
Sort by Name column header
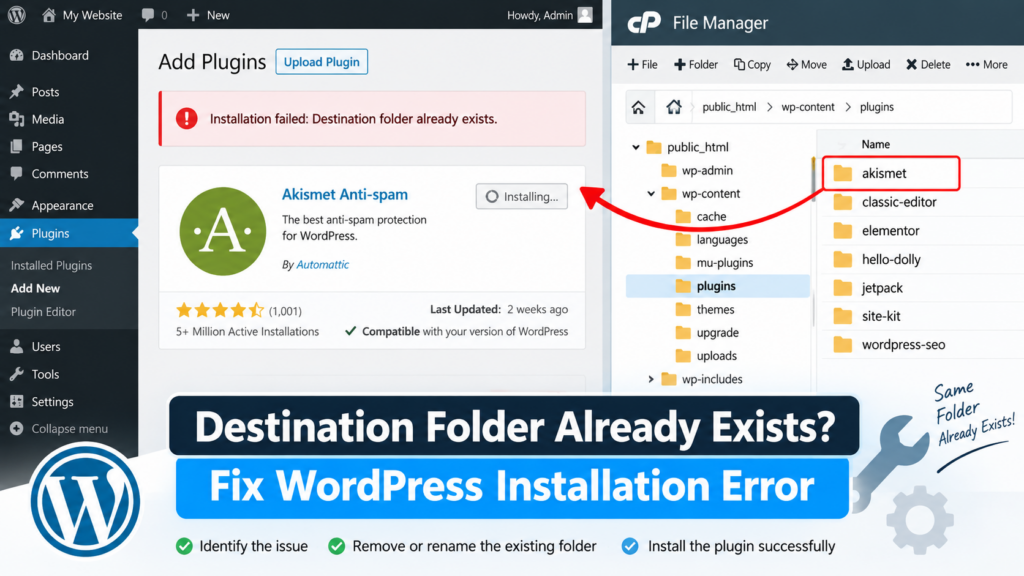(875, 144)
